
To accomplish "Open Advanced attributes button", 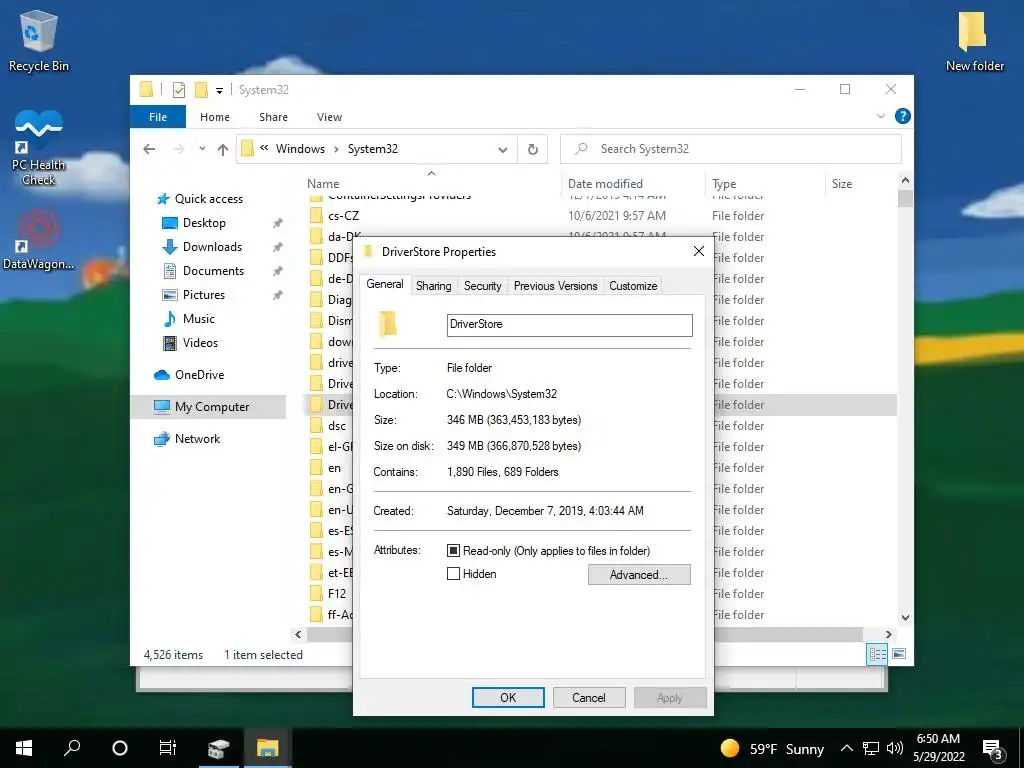I will (x=639, y=575).
